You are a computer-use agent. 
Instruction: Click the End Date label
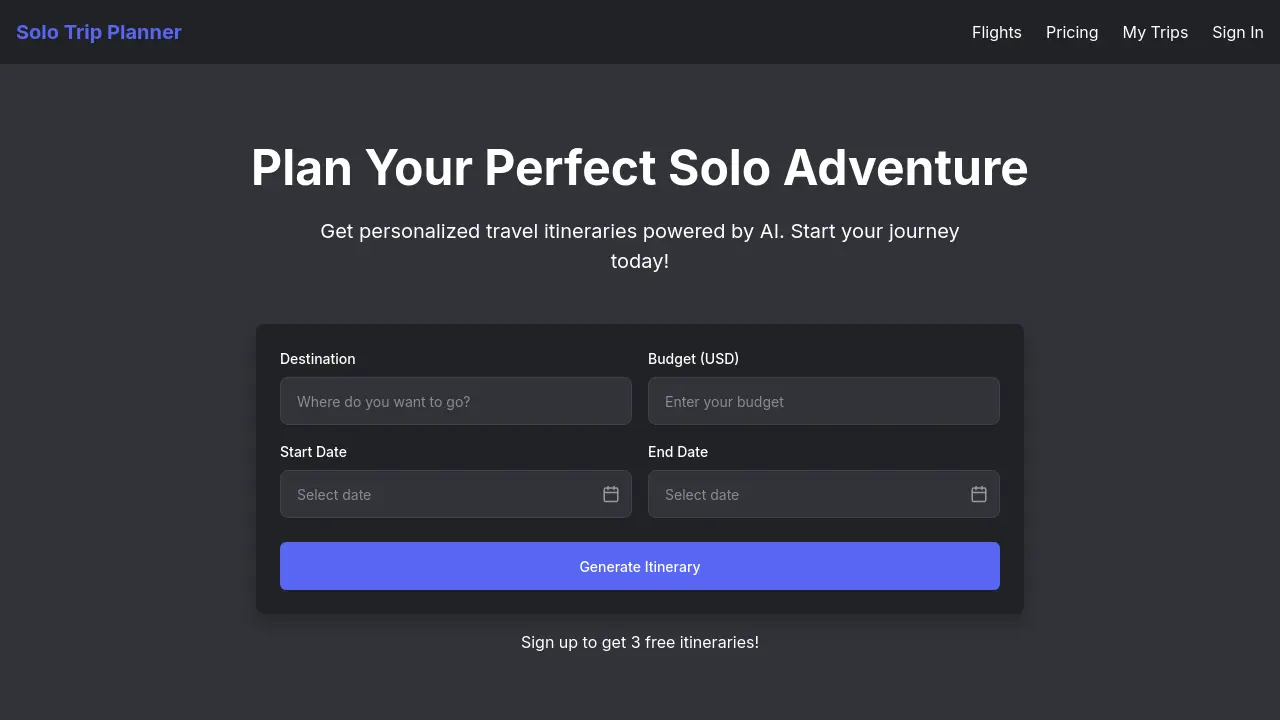click(x=678, y=452)
